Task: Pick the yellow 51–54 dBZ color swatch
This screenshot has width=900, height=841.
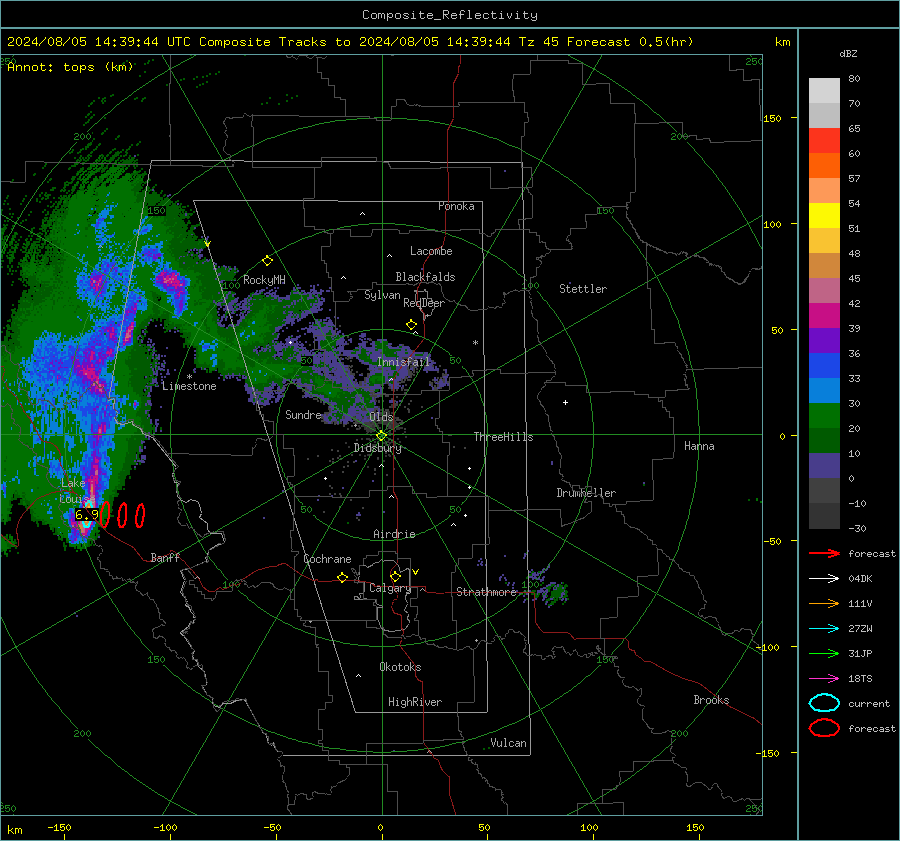Action: 824,216
